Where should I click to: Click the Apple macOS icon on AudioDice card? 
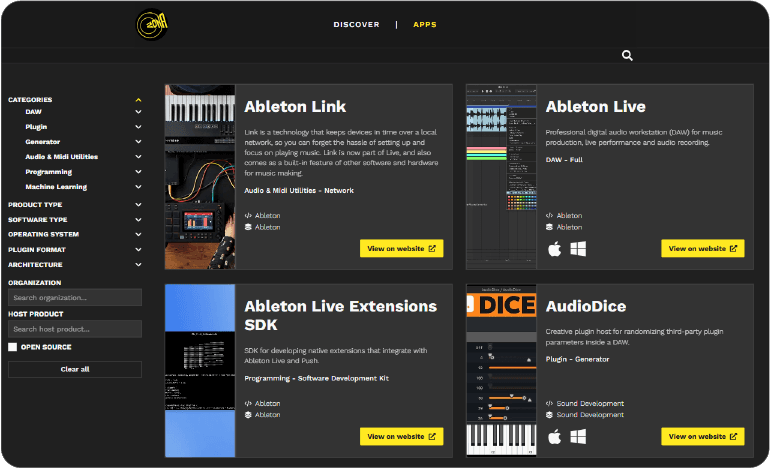[x=554, y=437]
